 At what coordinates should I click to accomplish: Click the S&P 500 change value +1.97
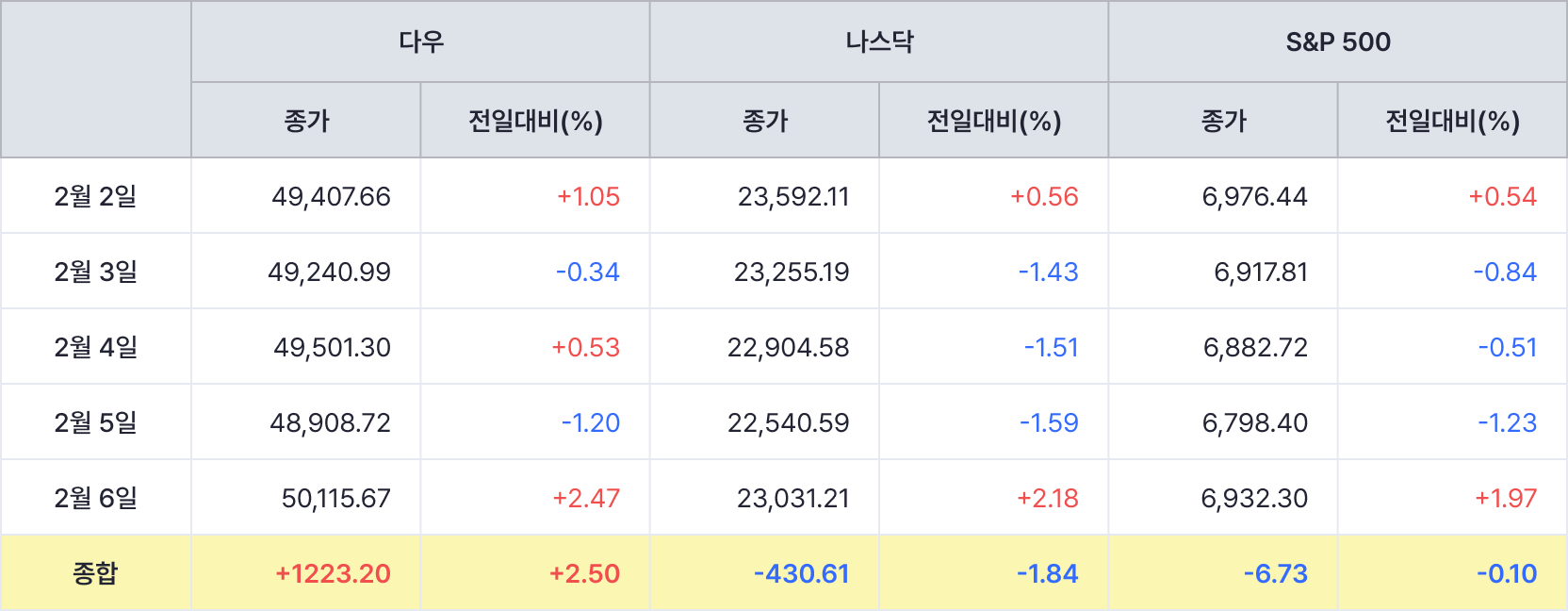pos(1505,498)
